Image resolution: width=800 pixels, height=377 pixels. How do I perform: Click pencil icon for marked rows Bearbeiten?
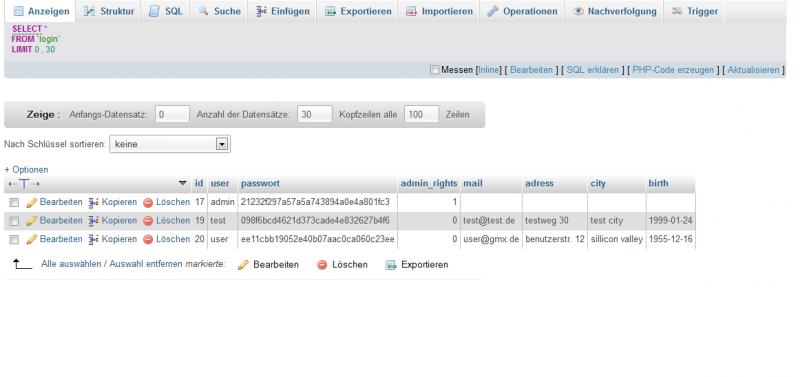pos(243,265)
